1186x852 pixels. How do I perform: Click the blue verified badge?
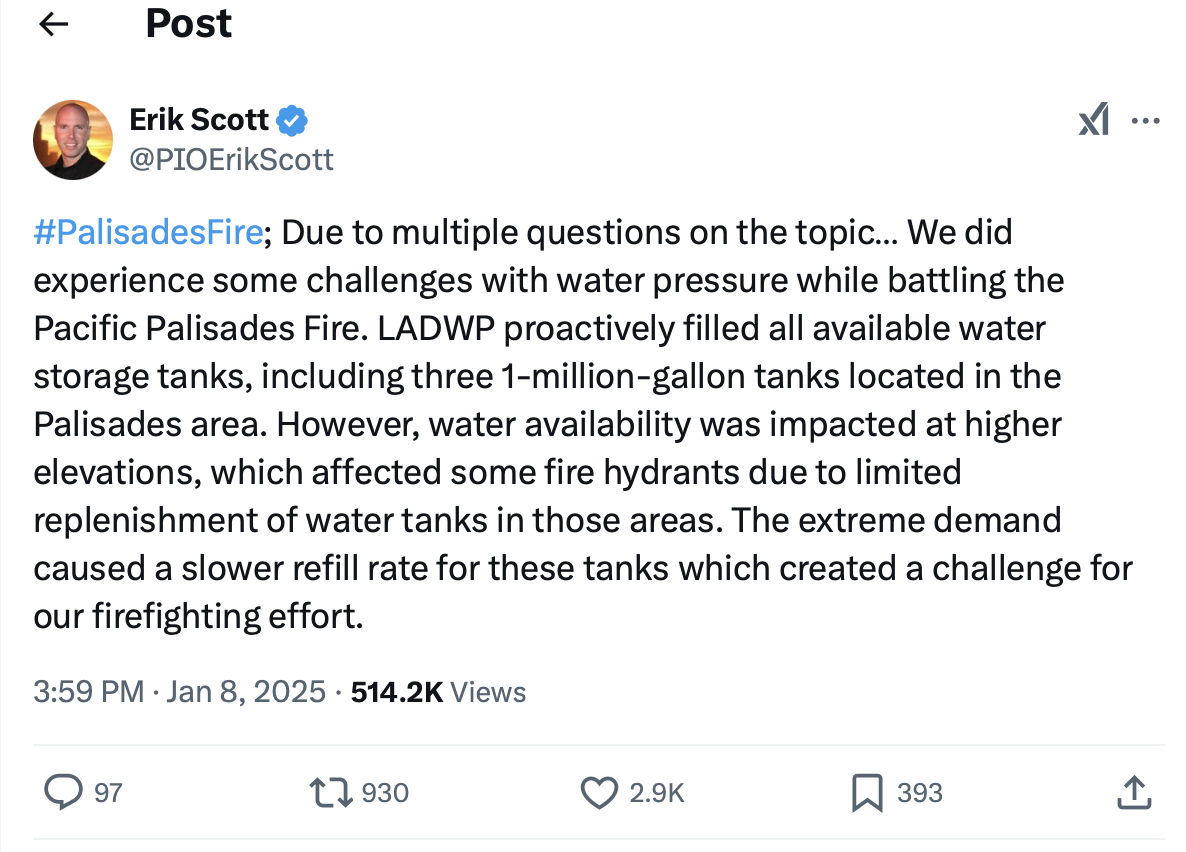(x=291, y=121)
